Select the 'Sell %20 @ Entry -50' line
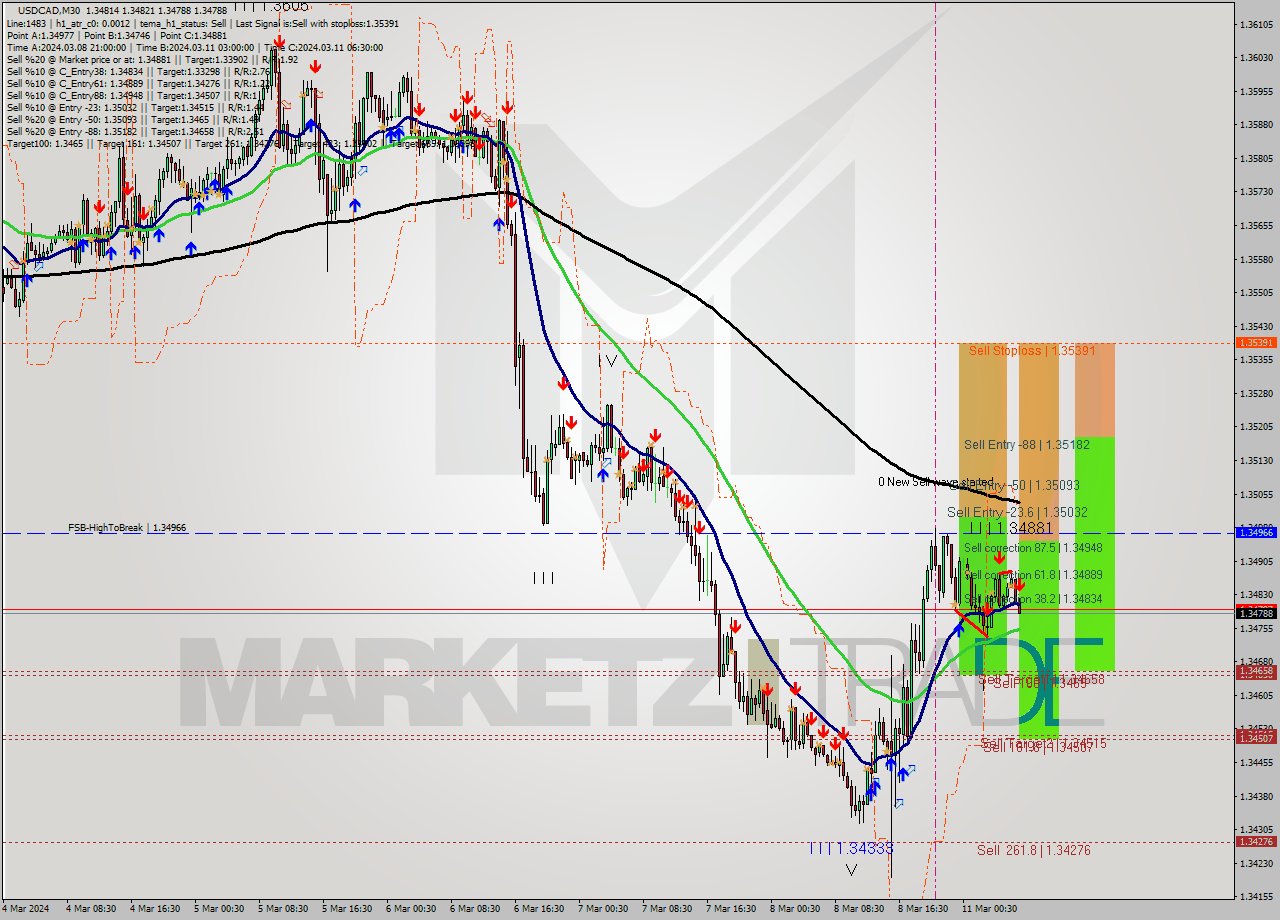Viewport: 1280px width, 920px height. pos(134,119)
